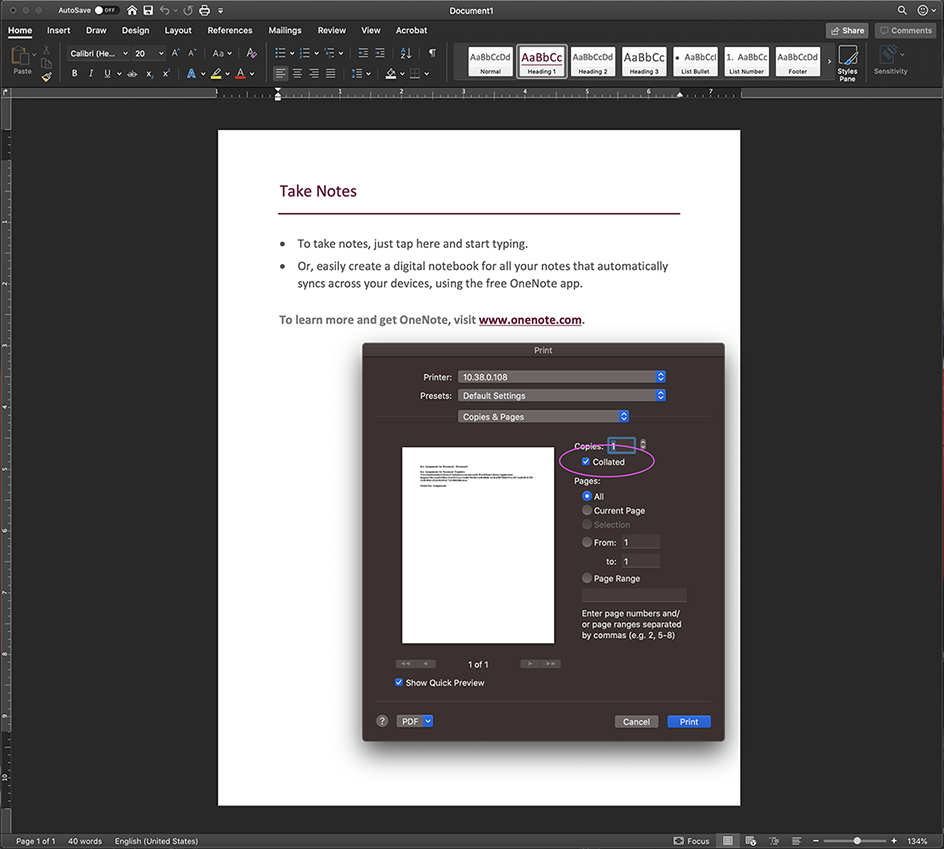Viewport: 944px width, 849px height.
Task: Toggle Show Quick Preview checkbox
Action: point(400,683)
